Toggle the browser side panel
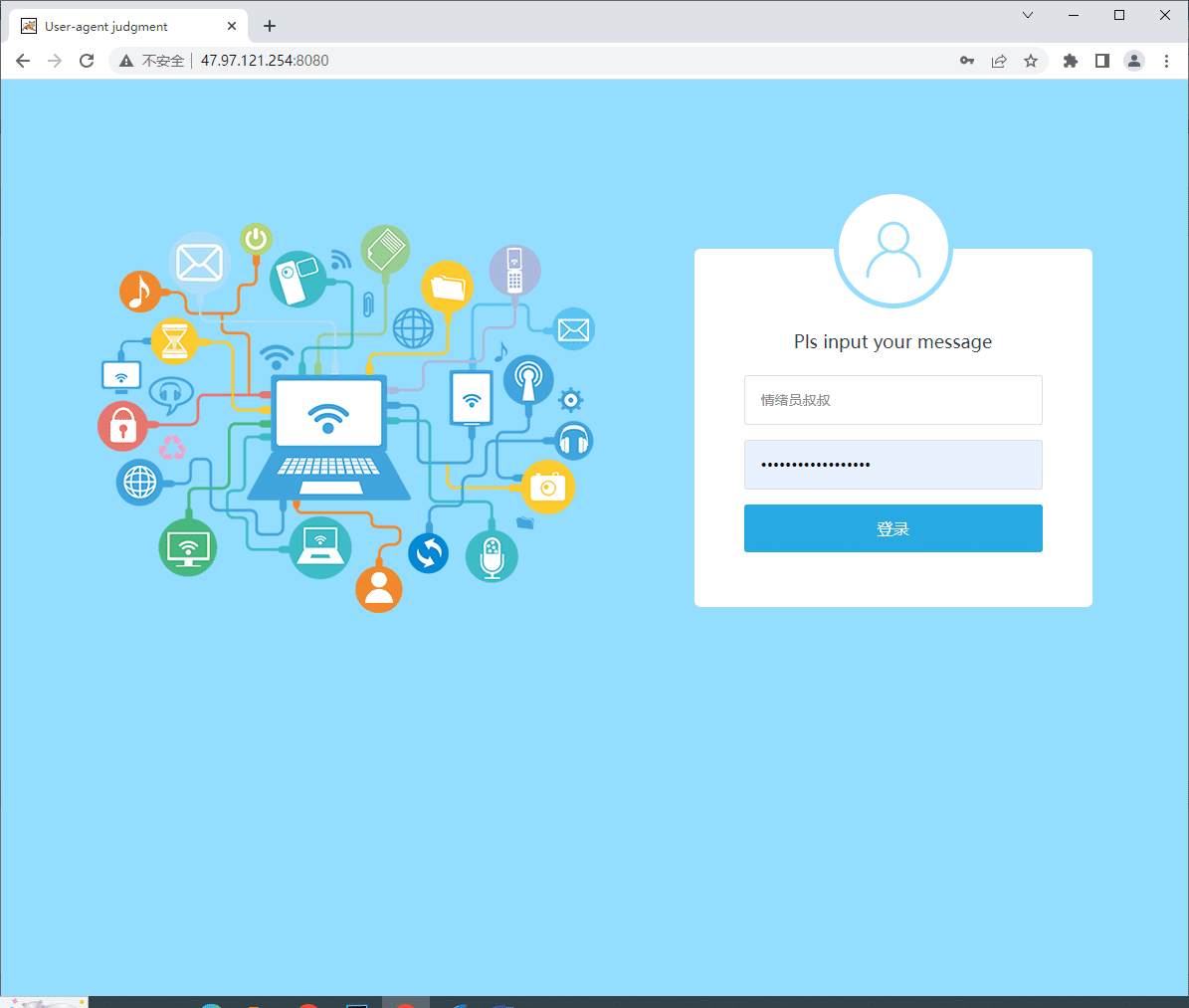Screen dimensions: 1189x1008 (1102, 61)
